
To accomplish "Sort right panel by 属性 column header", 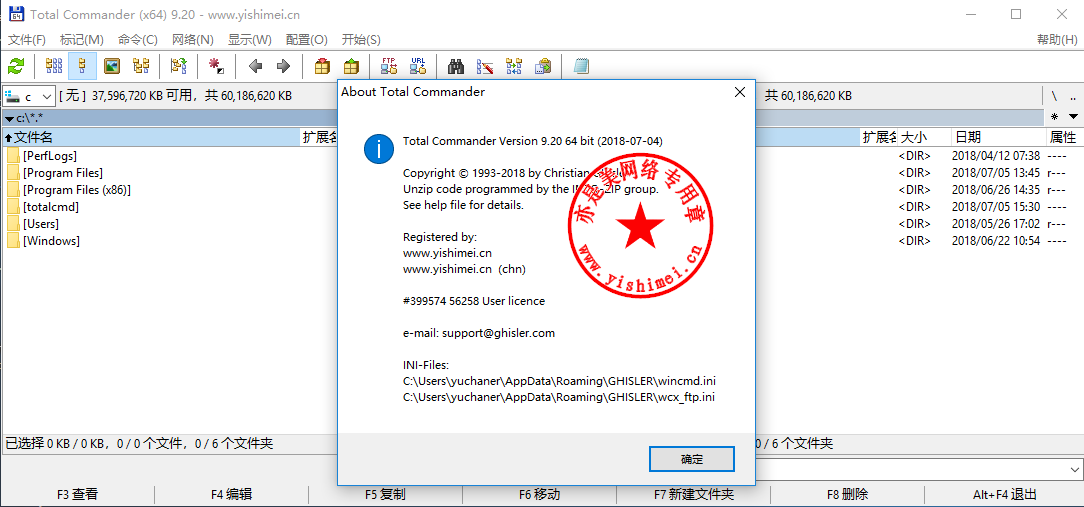I will 1063,138.
